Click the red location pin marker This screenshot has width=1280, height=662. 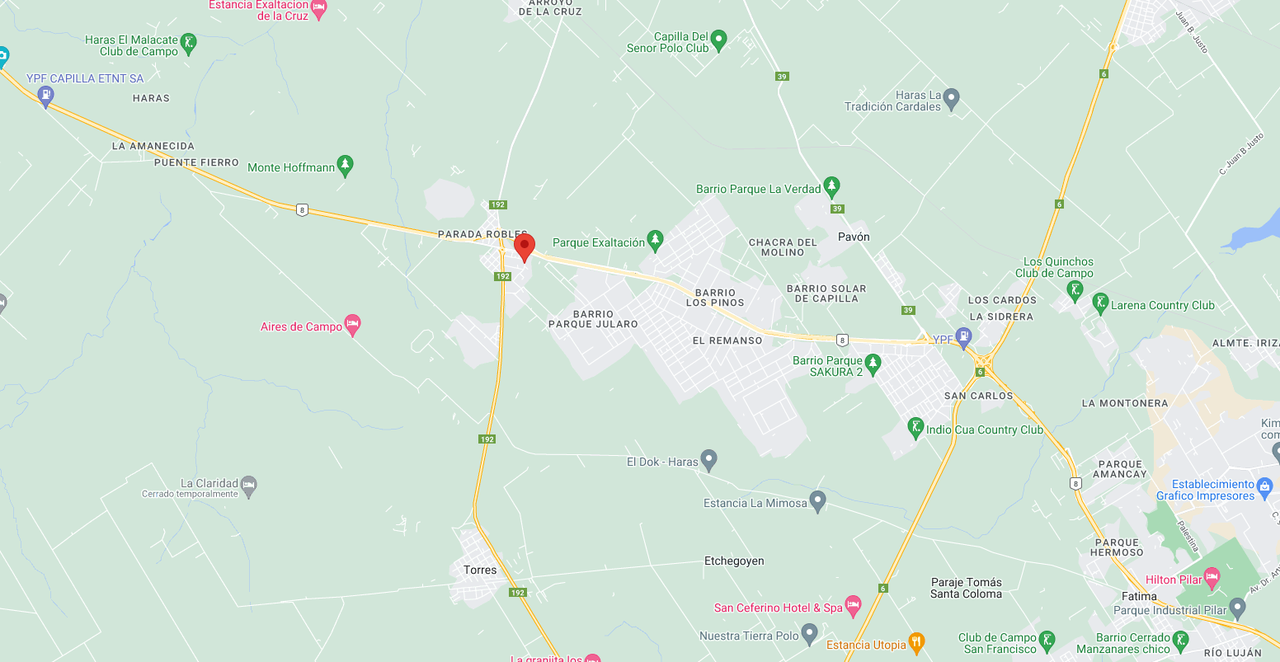524,247
